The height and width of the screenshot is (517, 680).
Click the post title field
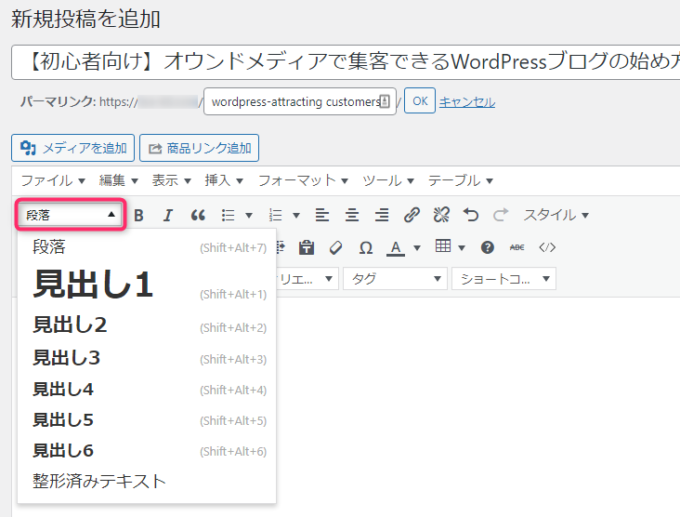pos(346,62)
